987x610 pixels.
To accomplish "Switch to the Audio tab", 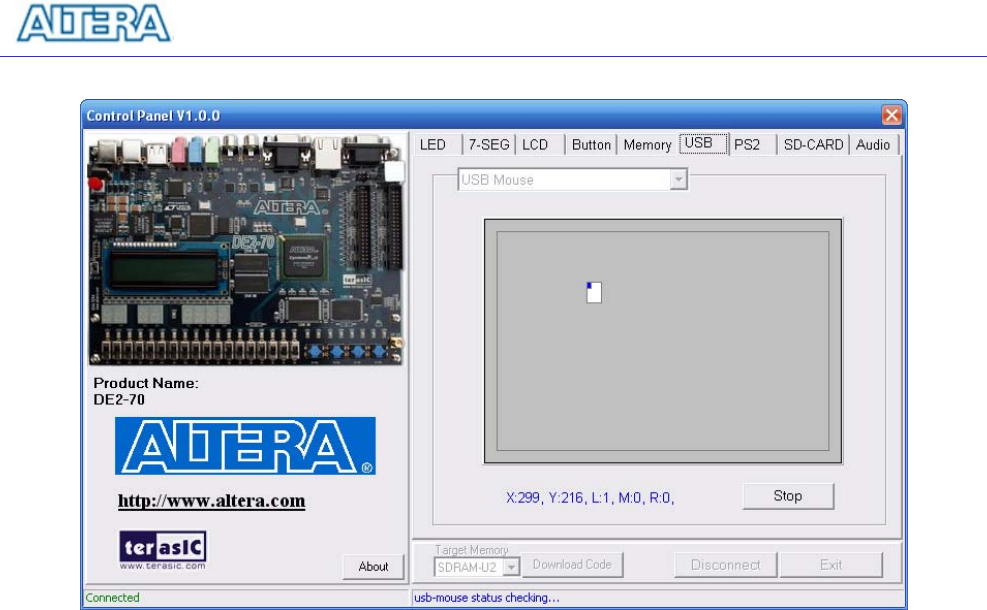I will click(874, 145).
